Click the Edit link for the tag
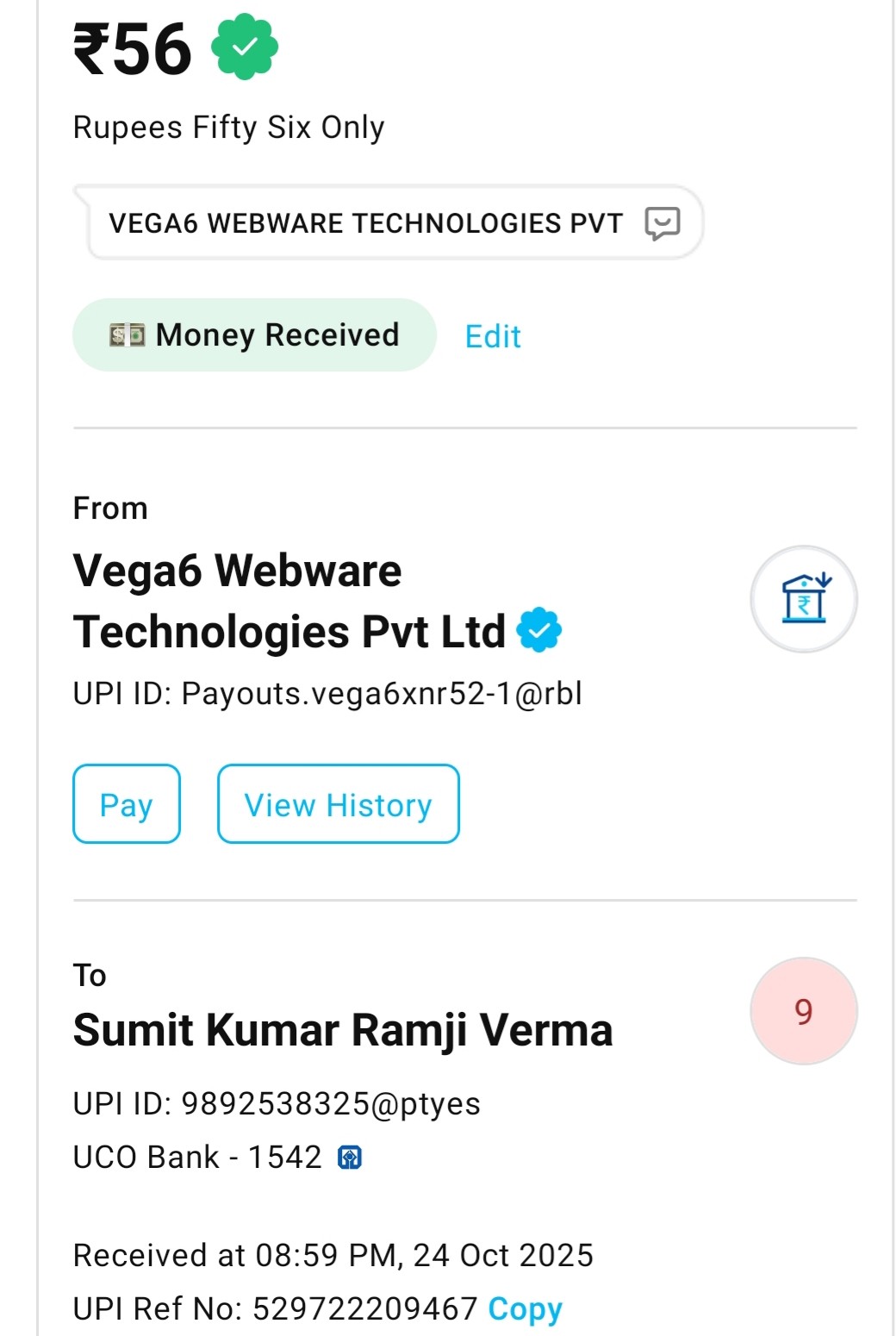This screenshot has width=896, height=1336. click(493, 336)
